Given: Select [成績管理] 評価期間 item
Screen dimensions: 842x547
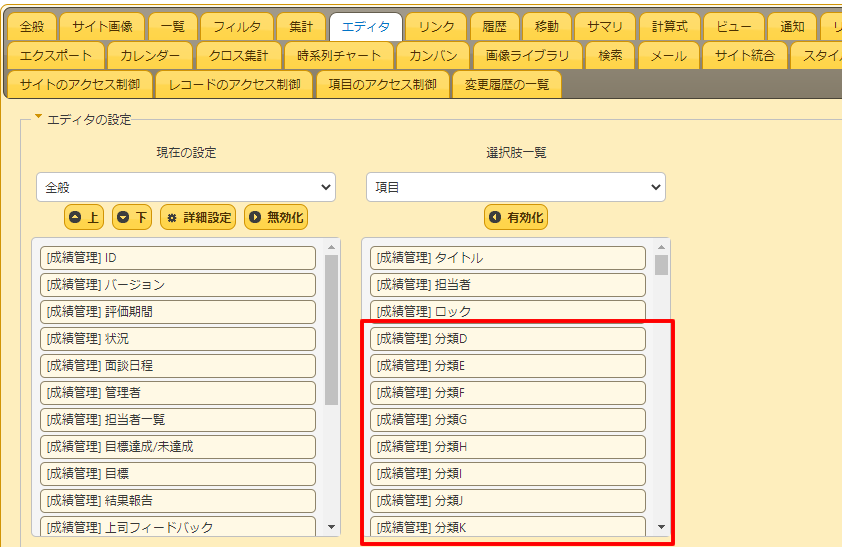Looking at the screenshot, I should pyautogui.click(x=178, y=312).
